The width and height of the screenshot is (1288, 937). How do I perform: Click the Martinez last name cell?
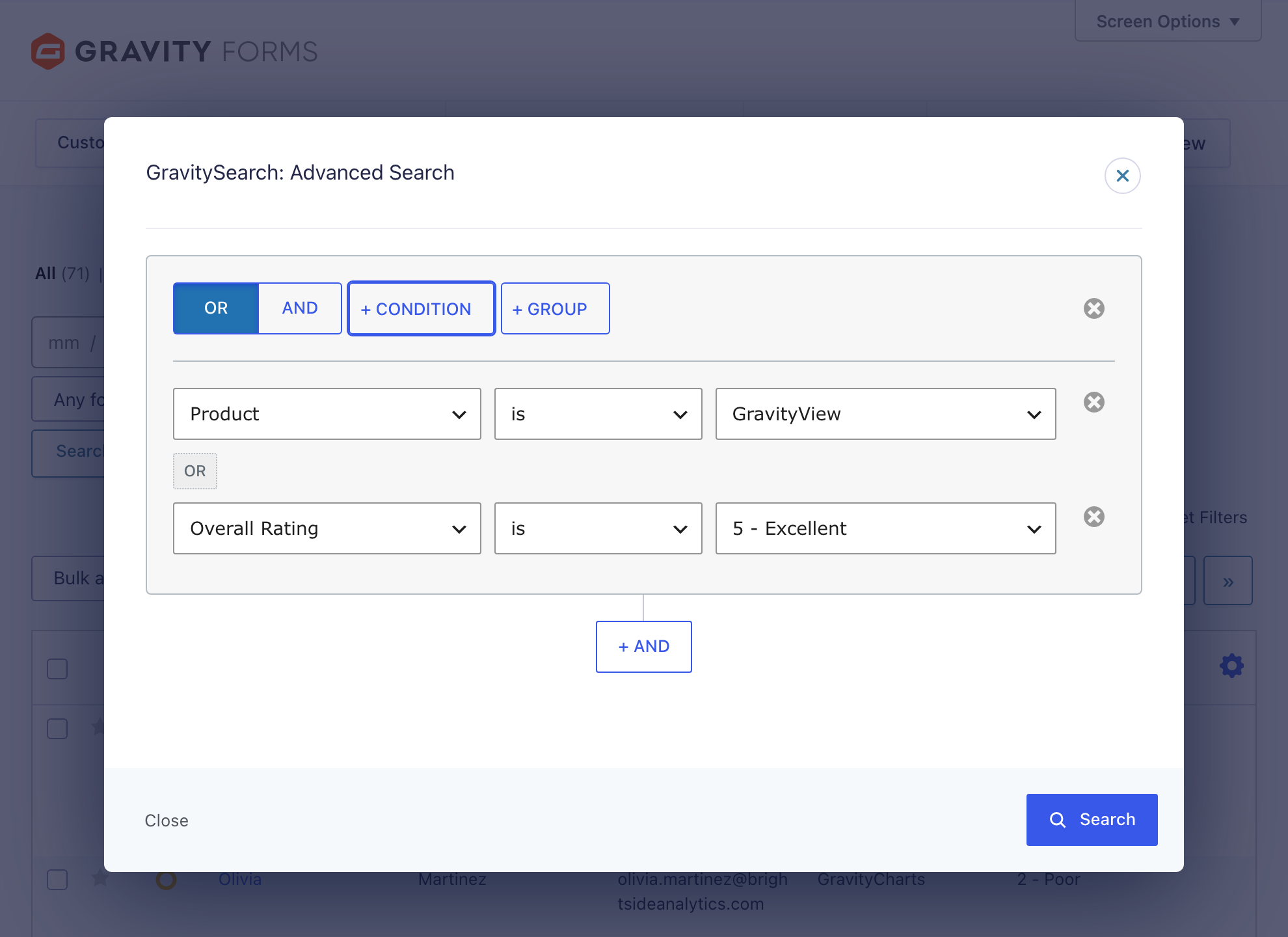point(452,880)
